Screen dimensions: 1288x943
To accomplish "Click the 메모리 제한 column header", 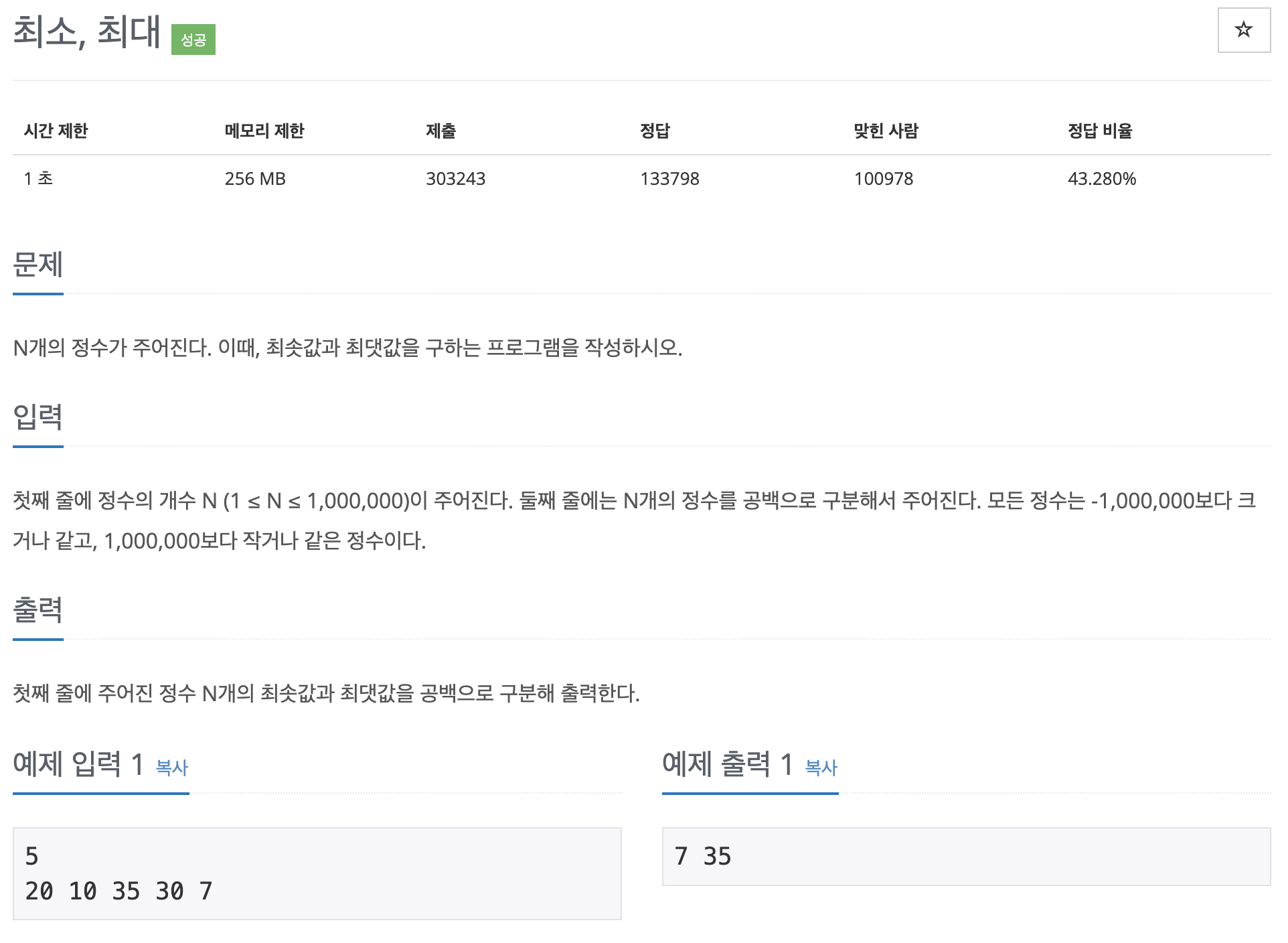I will [x=264, y=131].
